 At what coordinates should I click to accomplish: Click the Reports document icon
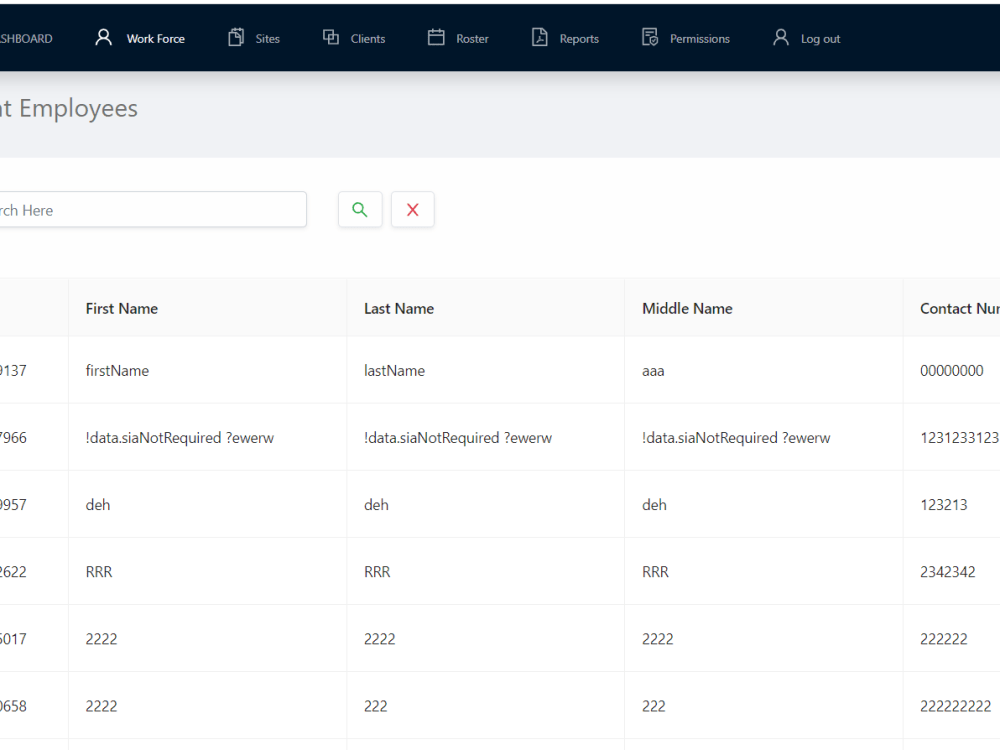point(540,38)
